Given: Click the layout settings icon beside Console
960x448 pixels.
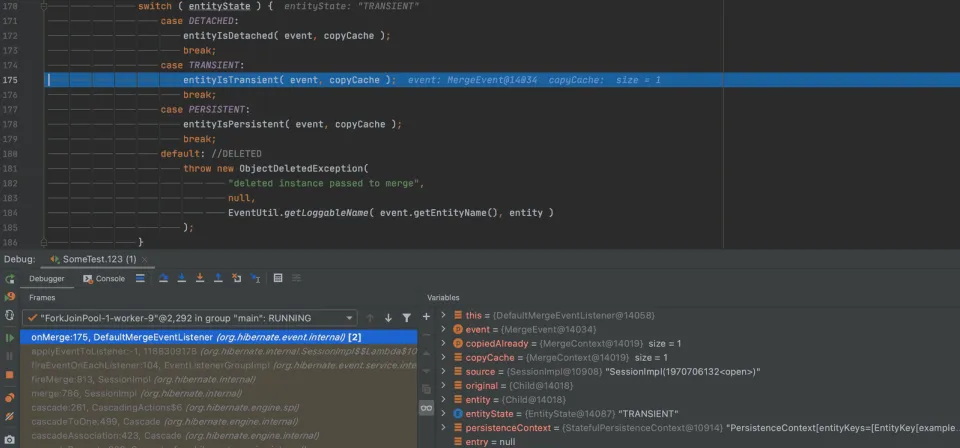Looking at the screenshot, I should [x=140, y=278].
